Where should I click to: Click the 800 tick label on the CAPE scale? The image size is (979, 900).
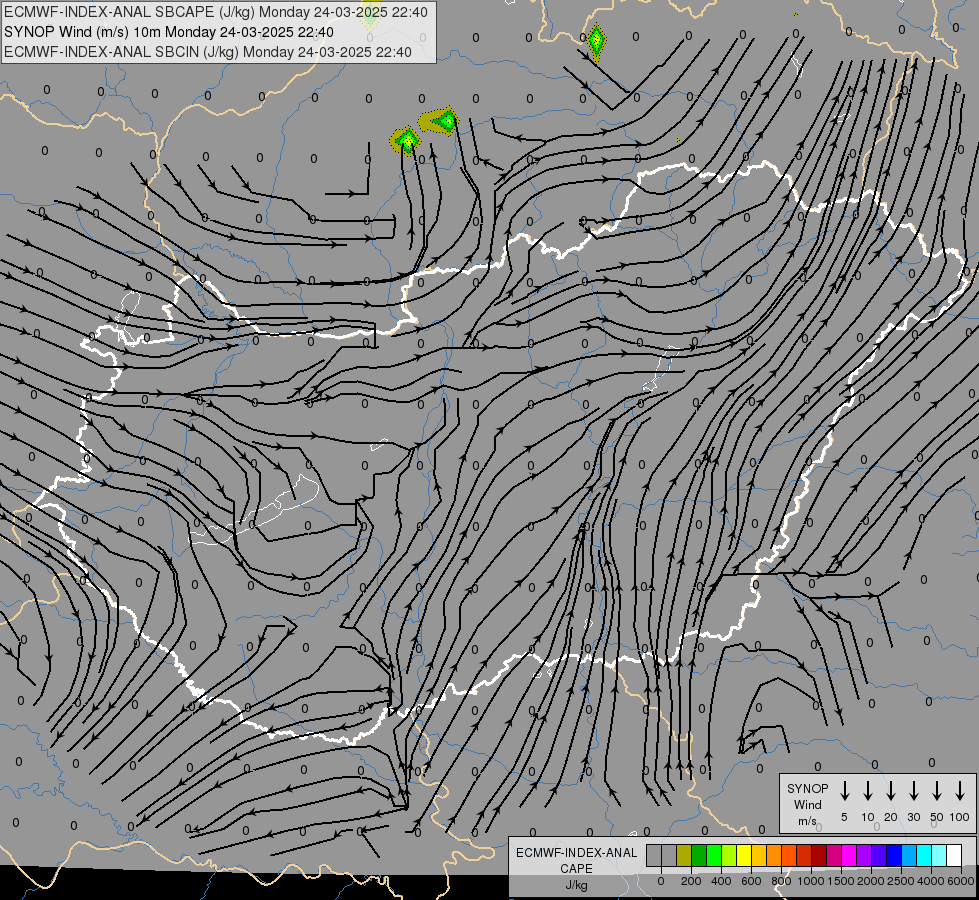781,881
